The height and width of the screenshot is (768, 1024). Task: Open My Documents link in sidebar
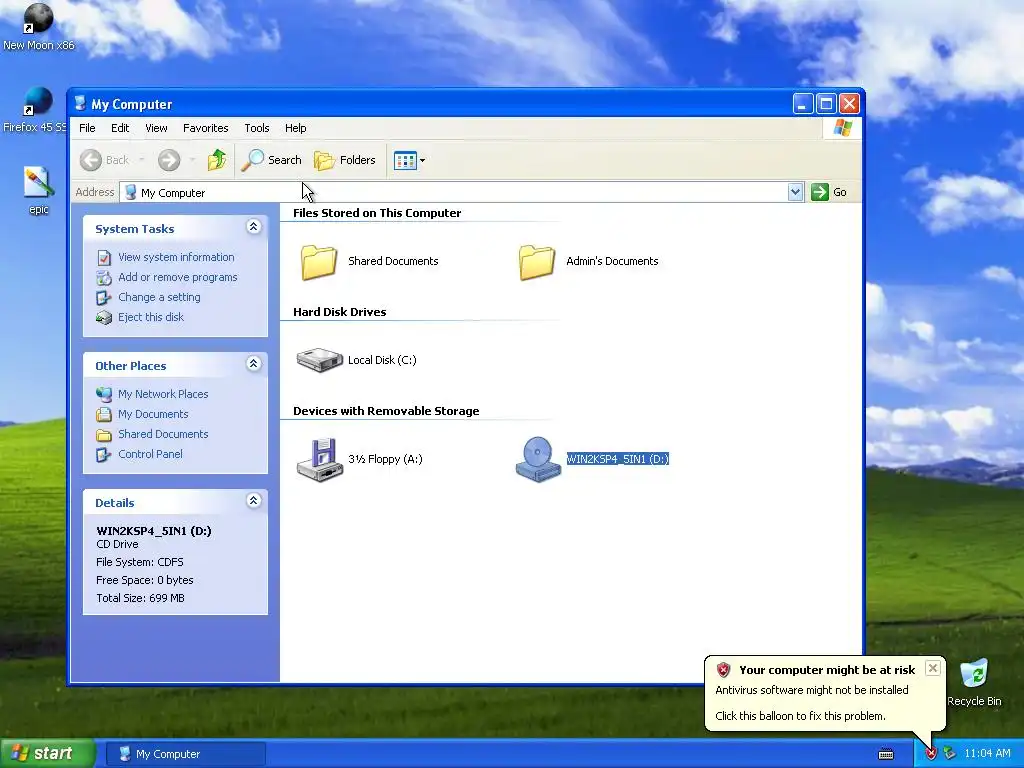[x=153, y=414]
